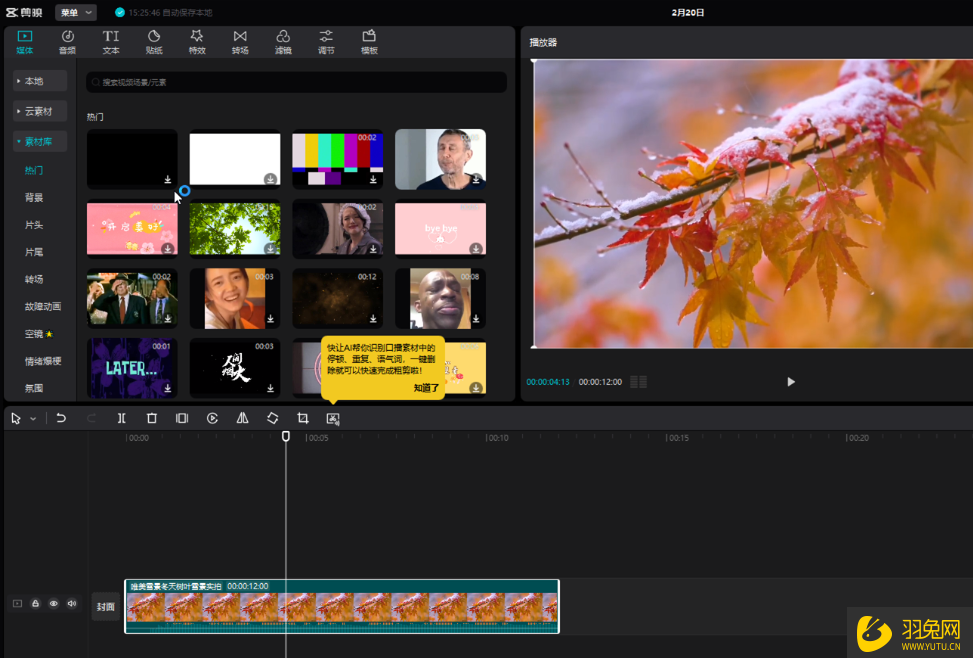Redo the last undone action
973x658 pixels.
click(x=91, y=418)
